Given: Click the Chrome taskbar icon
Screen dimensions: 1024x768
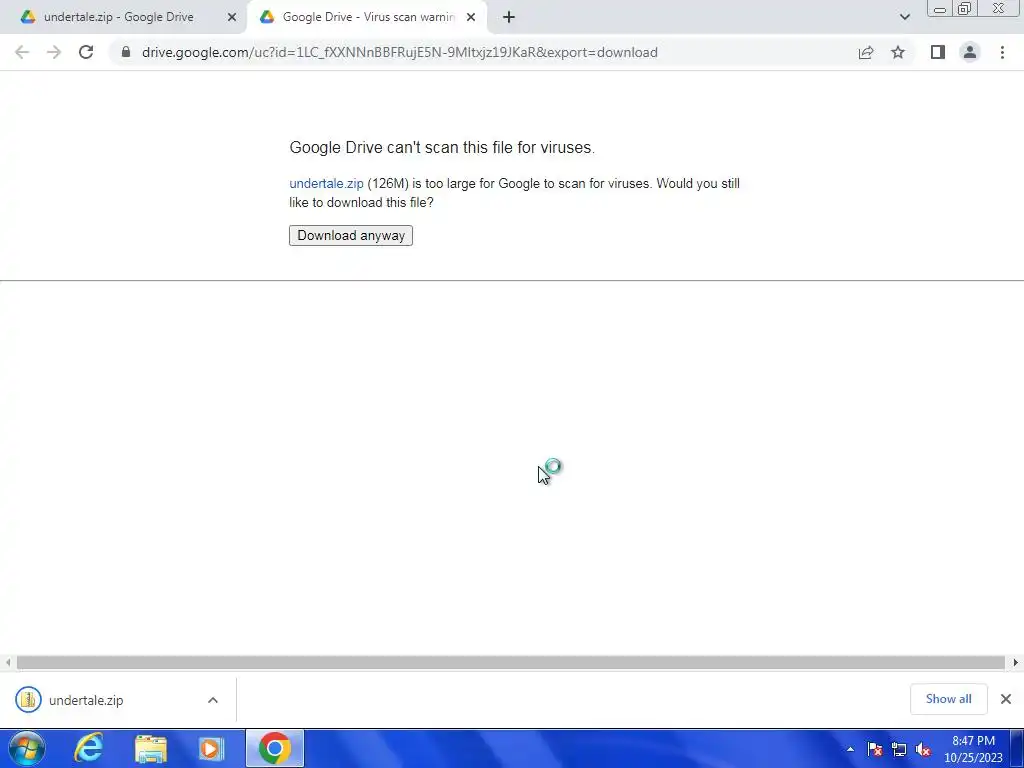Looking at the screenshot, I should pyautogui.click(x=275, y=748).
